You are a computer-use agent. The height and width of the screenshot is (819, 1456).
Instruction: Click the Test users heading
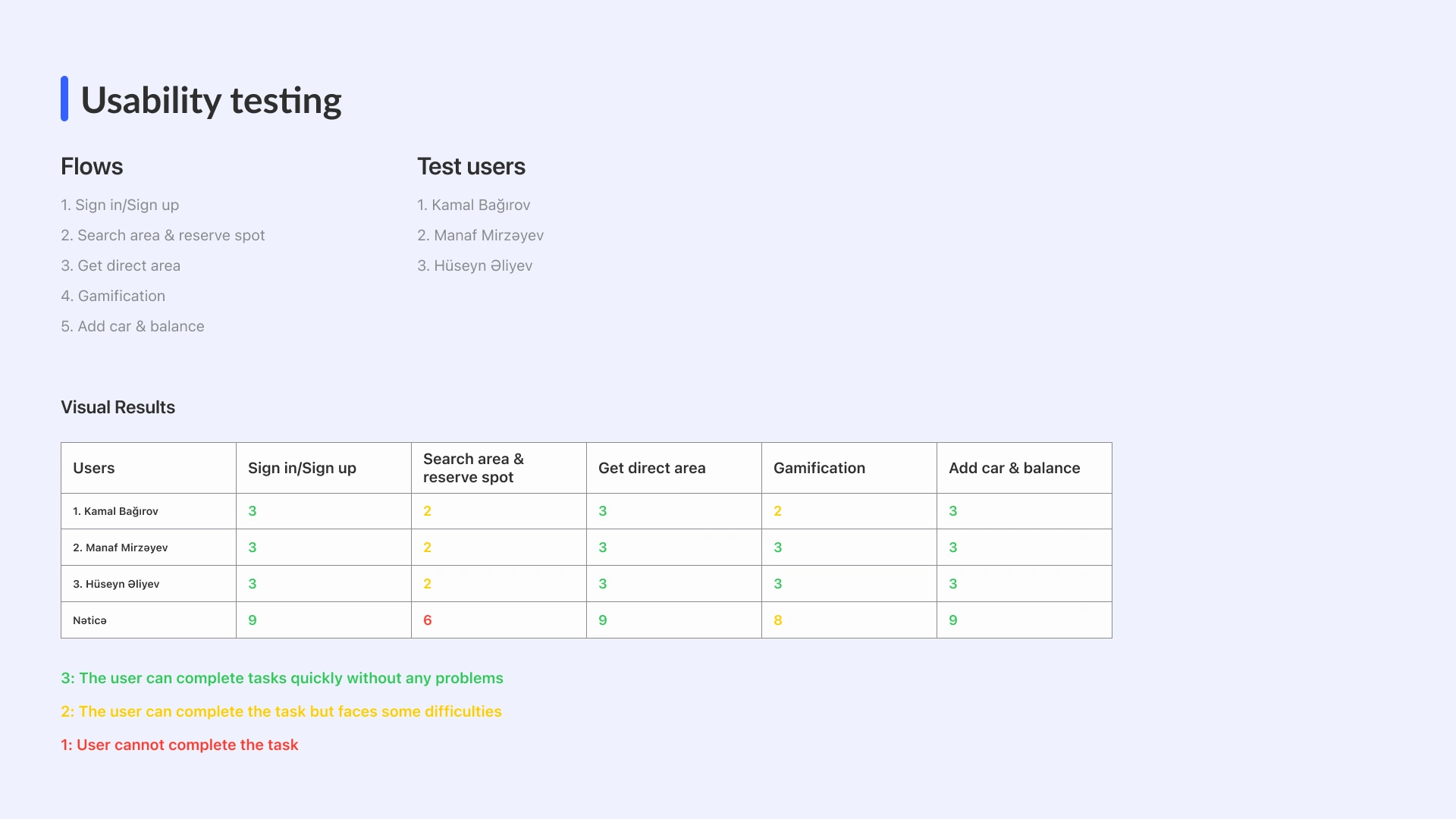pos(471,167)
